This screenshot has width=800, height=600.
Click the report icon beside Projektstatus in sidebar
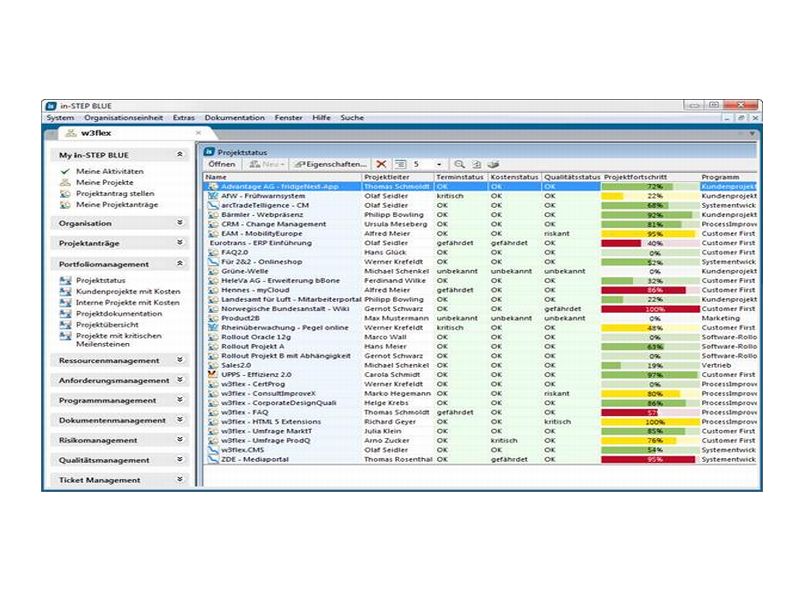[65, 280]
